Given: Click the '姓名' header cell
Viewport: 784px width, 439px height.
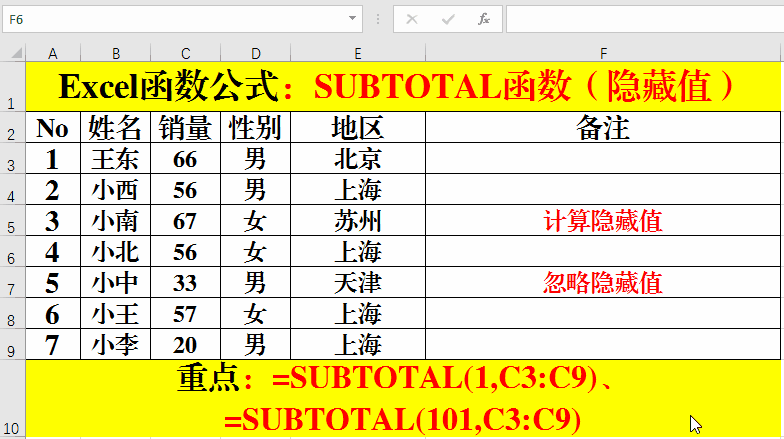Looking at the screenshot, I should click(116, 127).
